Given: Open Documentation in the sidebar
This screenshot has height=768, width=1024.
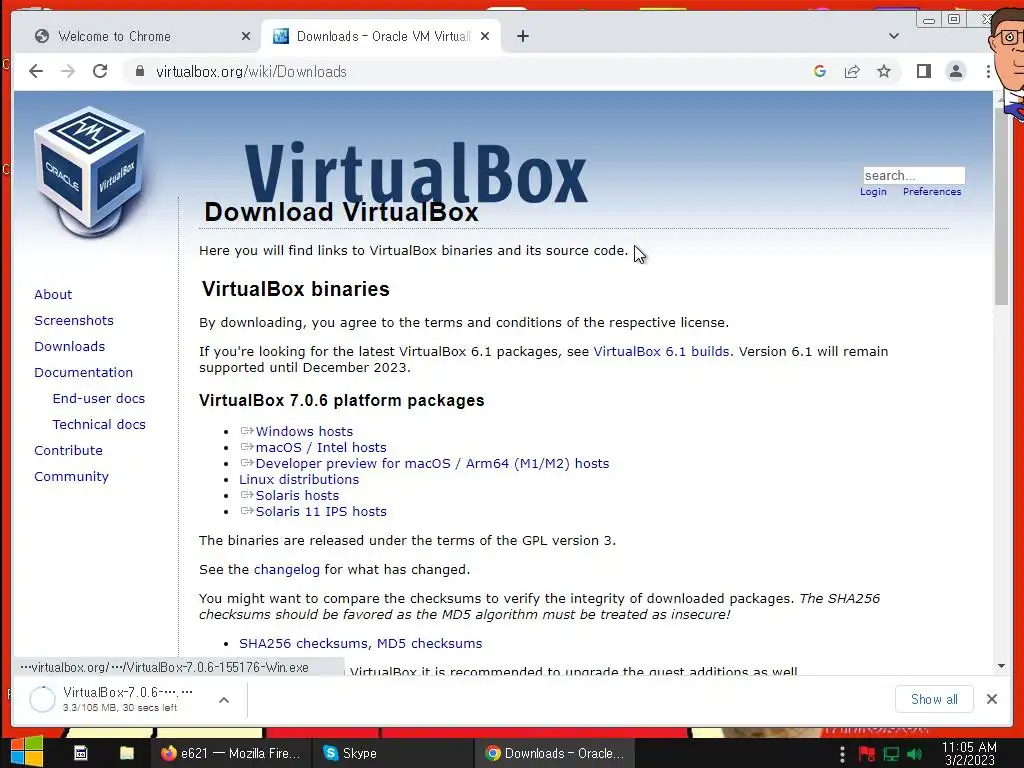Looking at the screenshot, I should [84, 372].
